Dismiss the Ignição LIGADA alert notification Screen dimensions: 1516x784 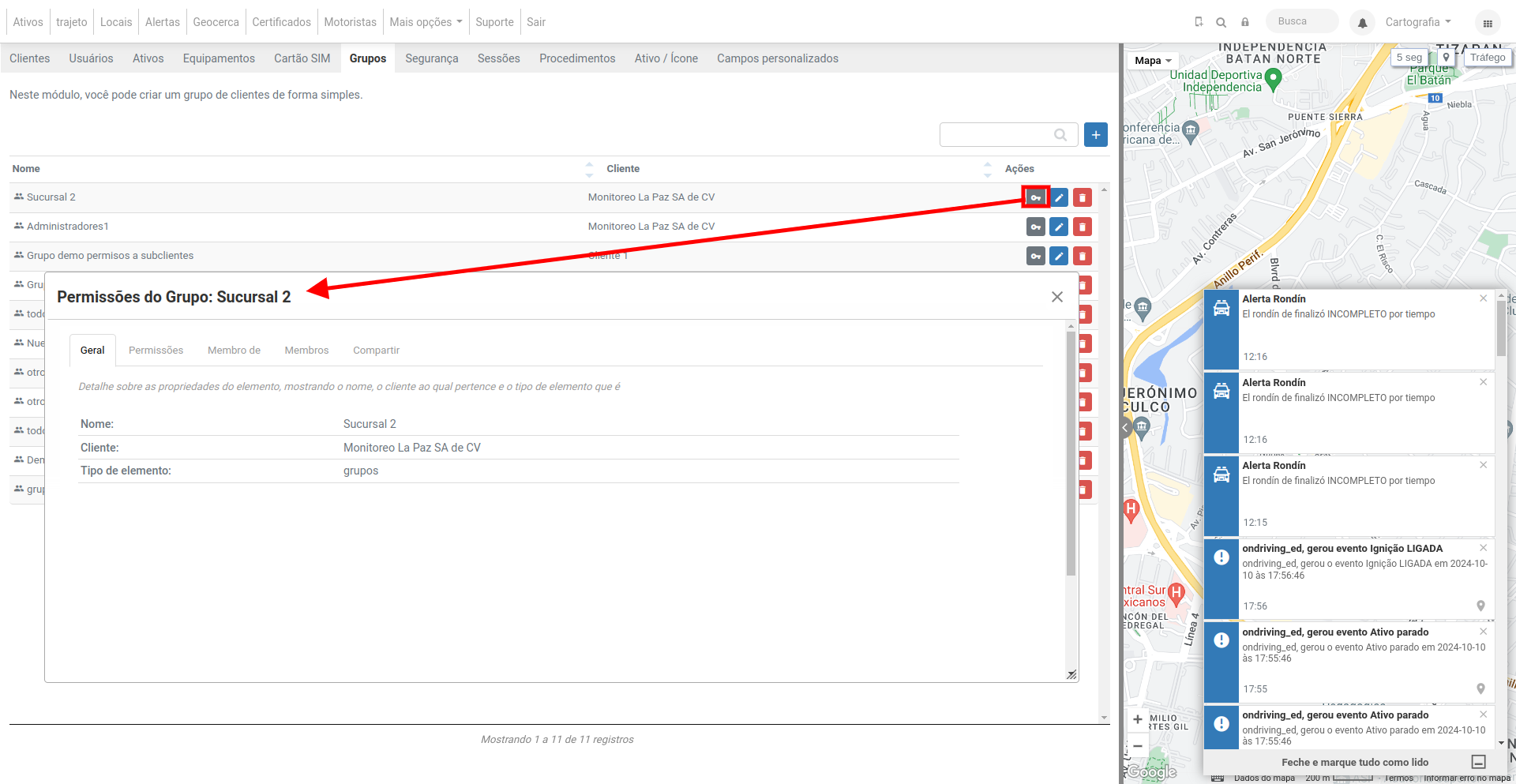(x=1483, y=548)
